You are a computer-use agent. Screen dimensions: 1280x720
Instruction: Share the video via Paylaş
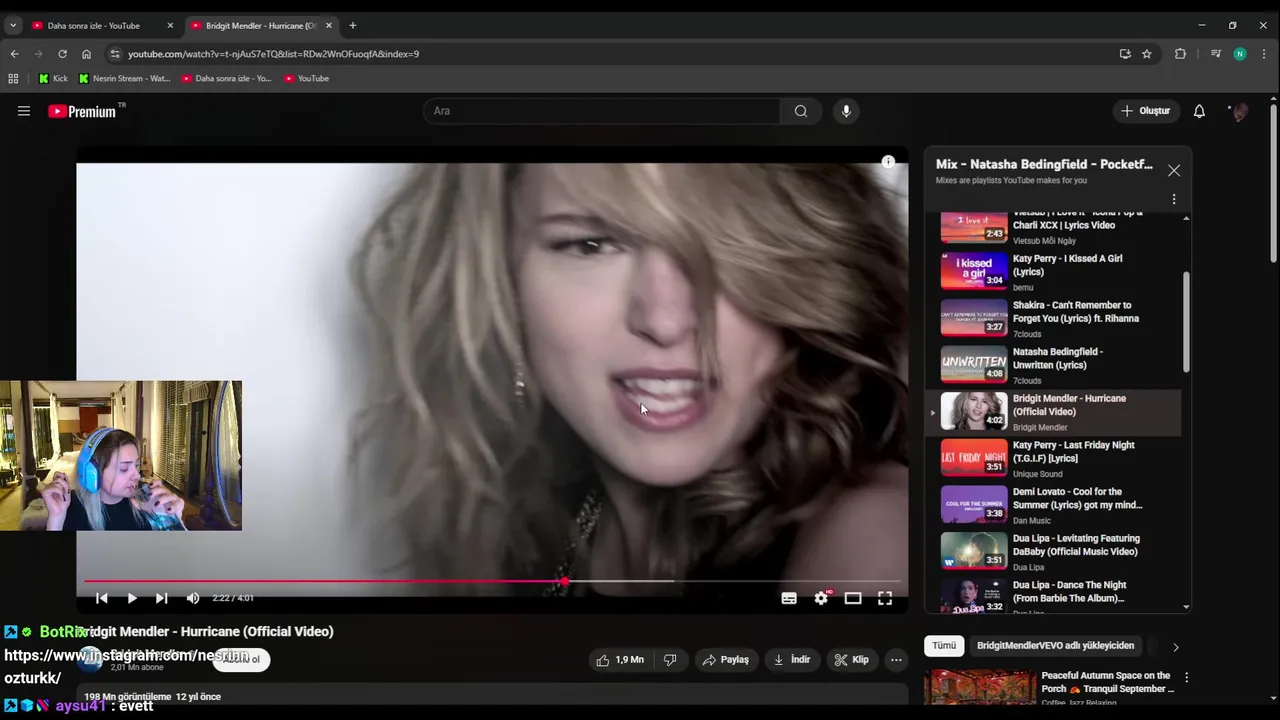(x=726, y=660)
